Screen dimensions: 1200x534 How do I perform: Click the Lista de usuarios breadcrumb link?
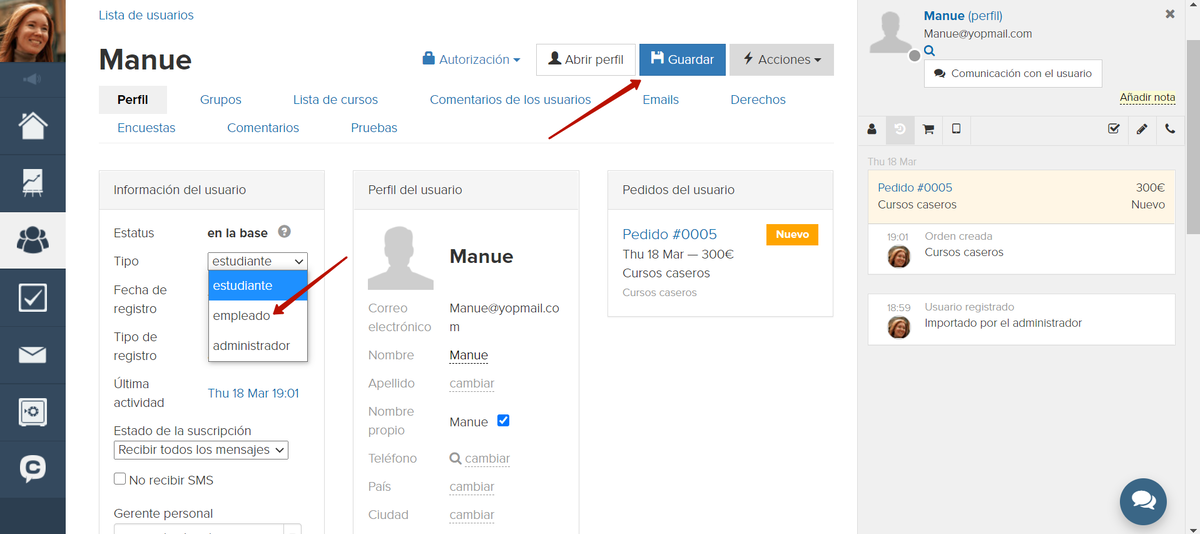click(146, 15)
